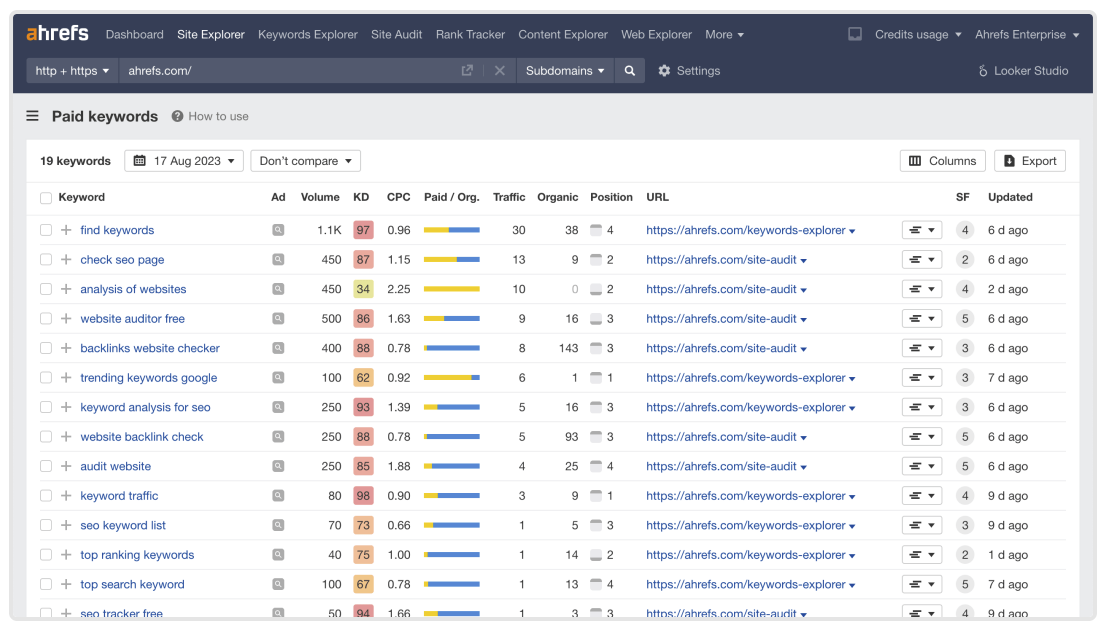Expand row plus icon for keyword traffic
The image size is (1114, 633).
coord(66,496)
